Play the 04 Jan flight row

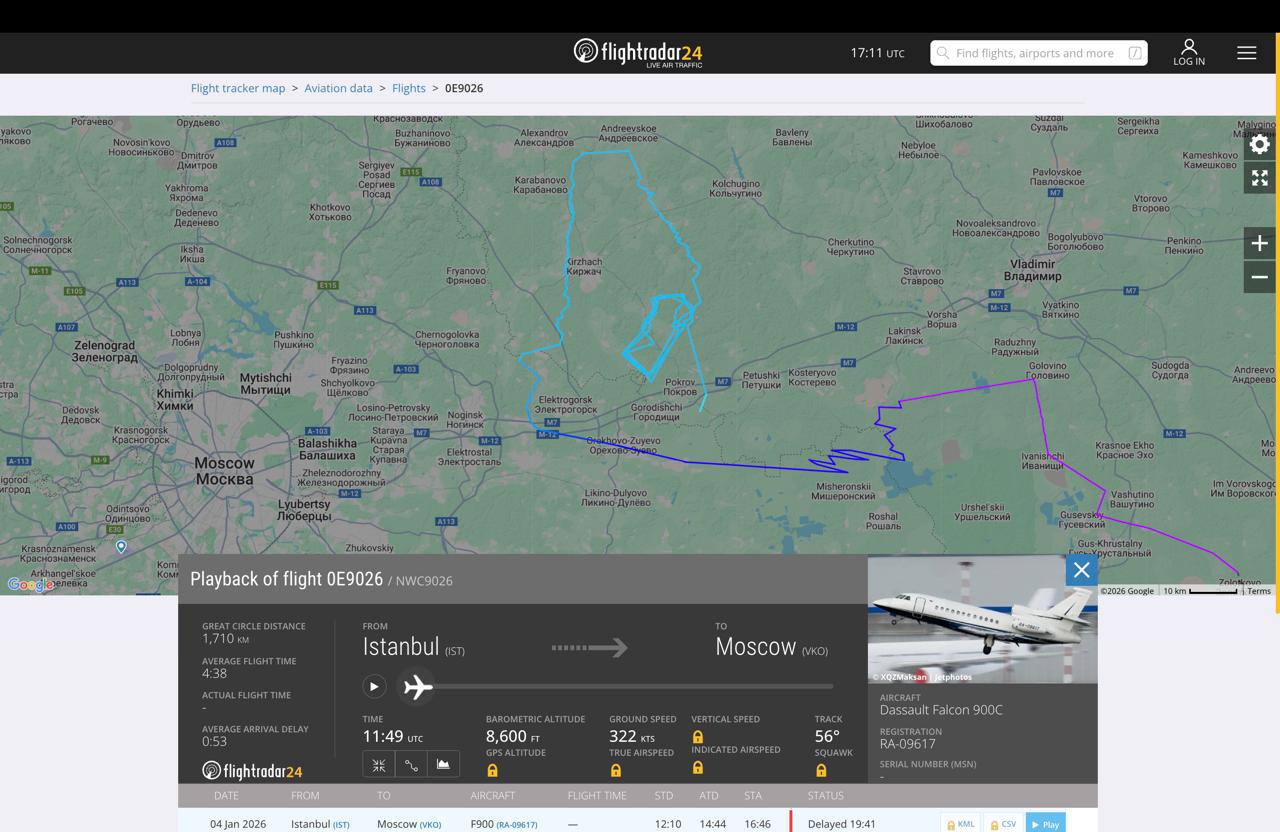pos(1045,824)
